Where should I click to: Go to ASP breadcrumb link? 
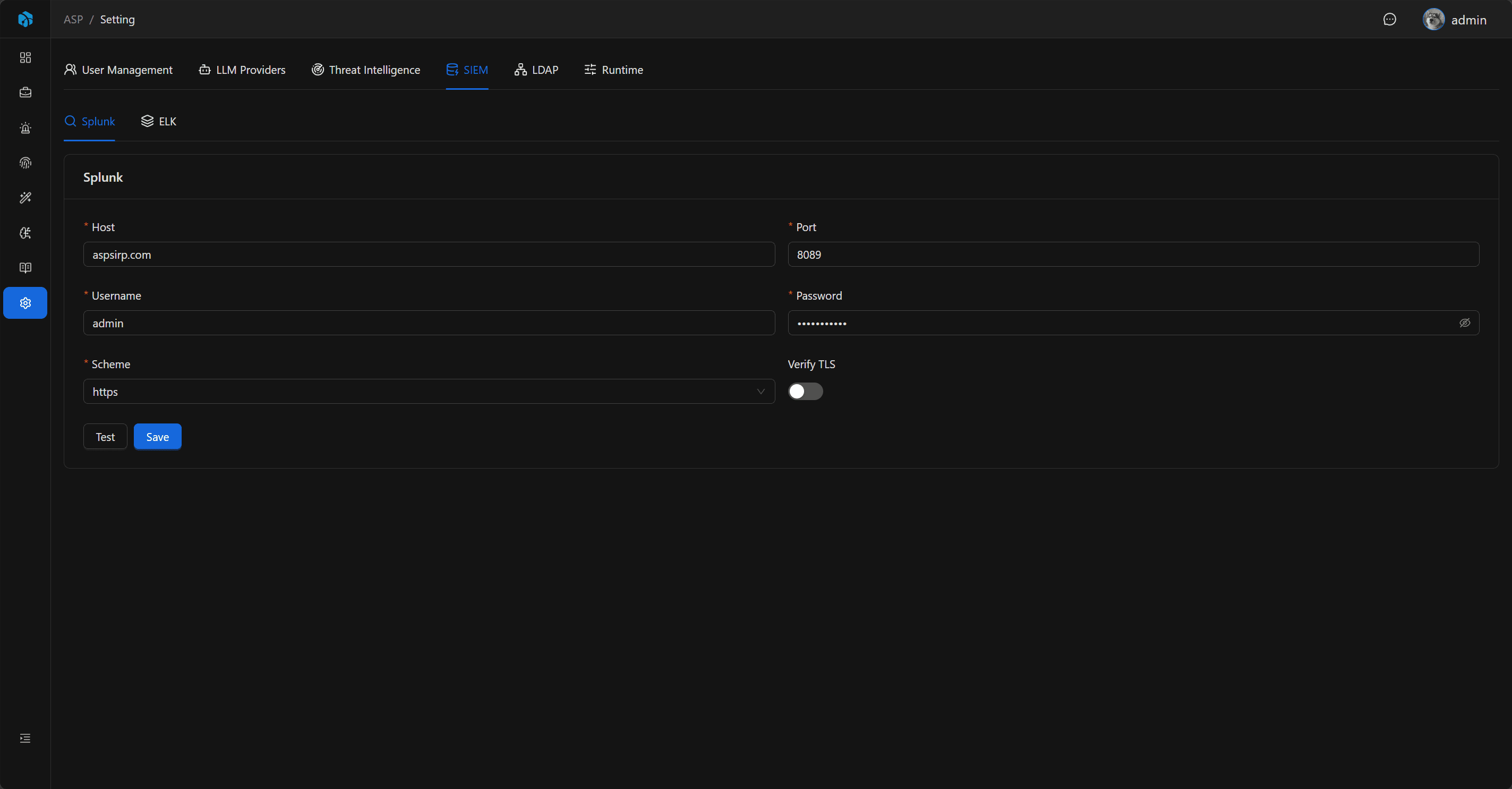point(73,19)
